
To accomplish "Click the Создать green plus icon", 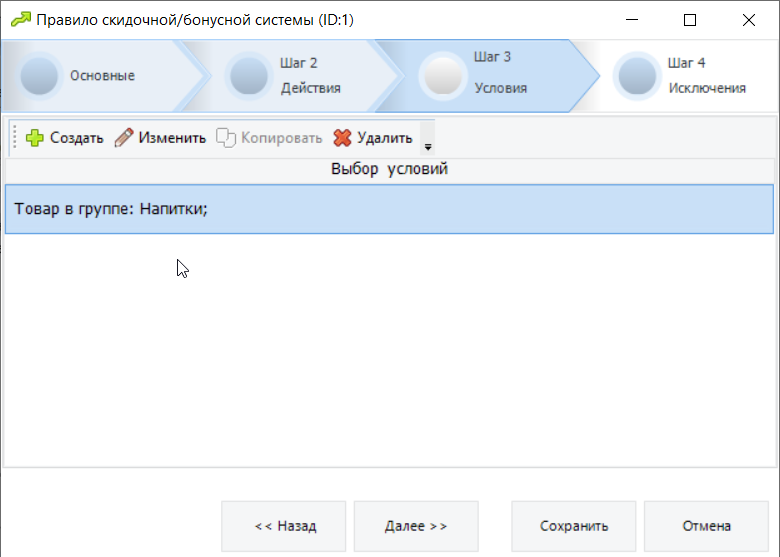I will [x=35, y=138].
